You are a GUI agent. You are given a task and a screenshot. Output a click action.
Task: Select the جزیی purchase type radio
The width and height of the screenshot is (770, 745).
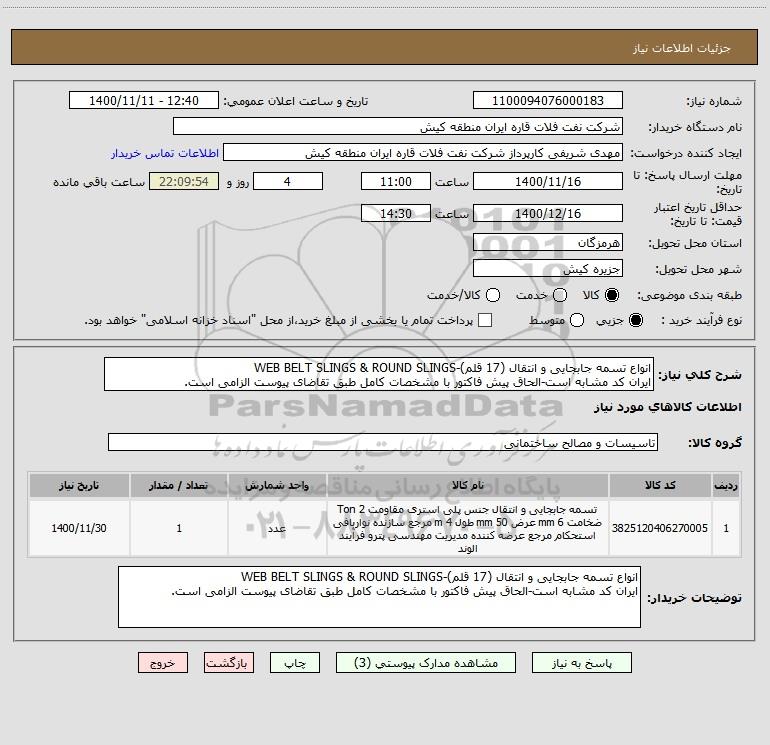pyautogui.click(x=635, y=320)
